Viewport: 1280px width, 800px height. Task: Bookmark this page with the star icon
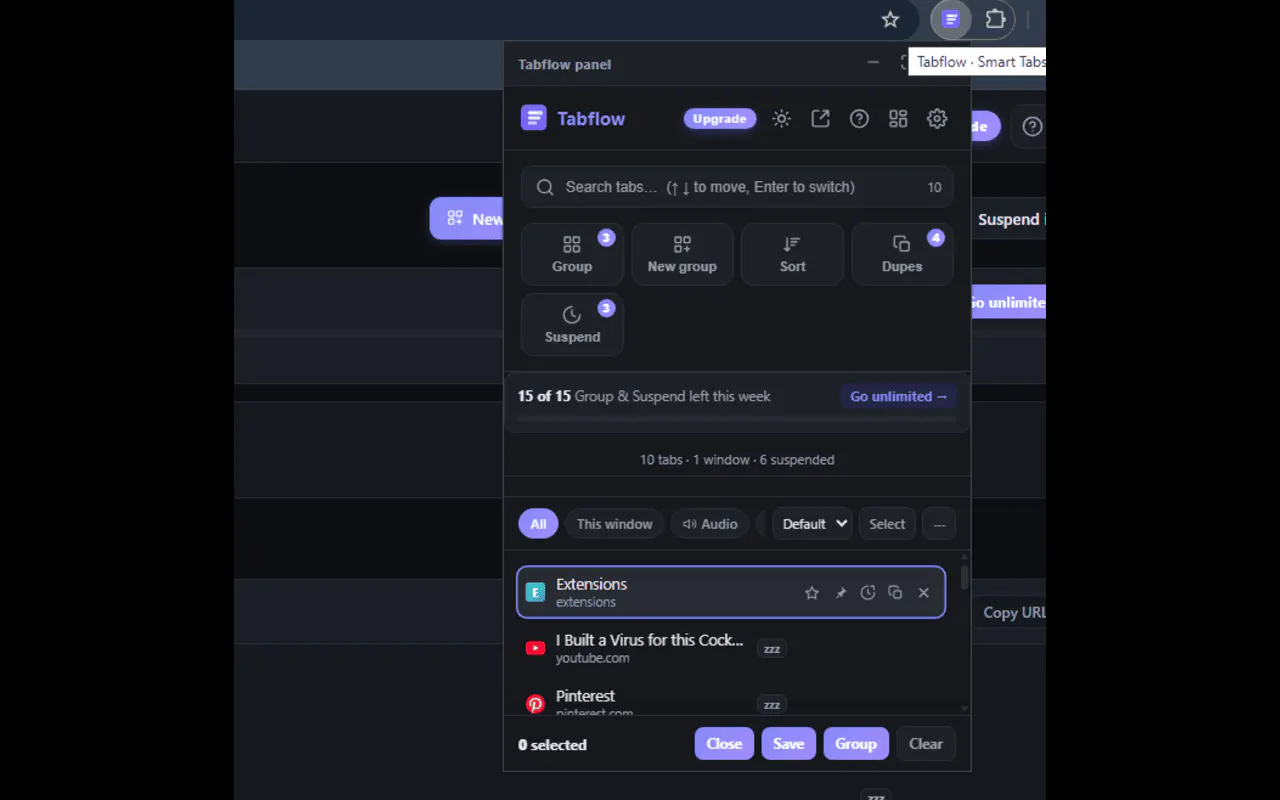coord(890,19)
